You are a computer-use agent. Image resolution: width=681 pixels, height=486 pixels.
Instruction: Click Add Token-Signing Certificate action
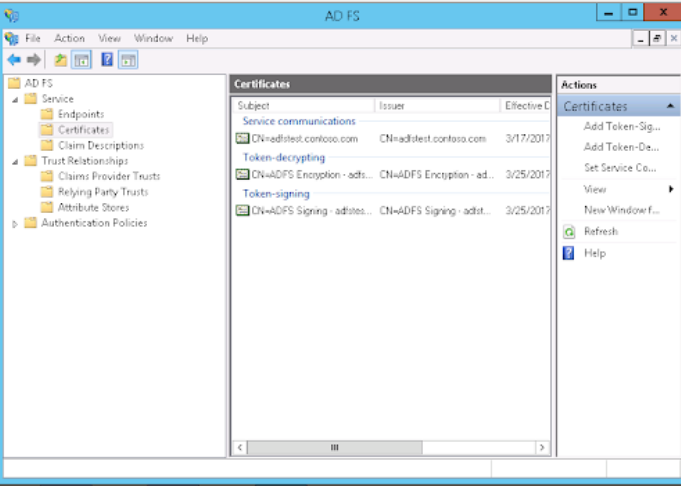(622, 126)
